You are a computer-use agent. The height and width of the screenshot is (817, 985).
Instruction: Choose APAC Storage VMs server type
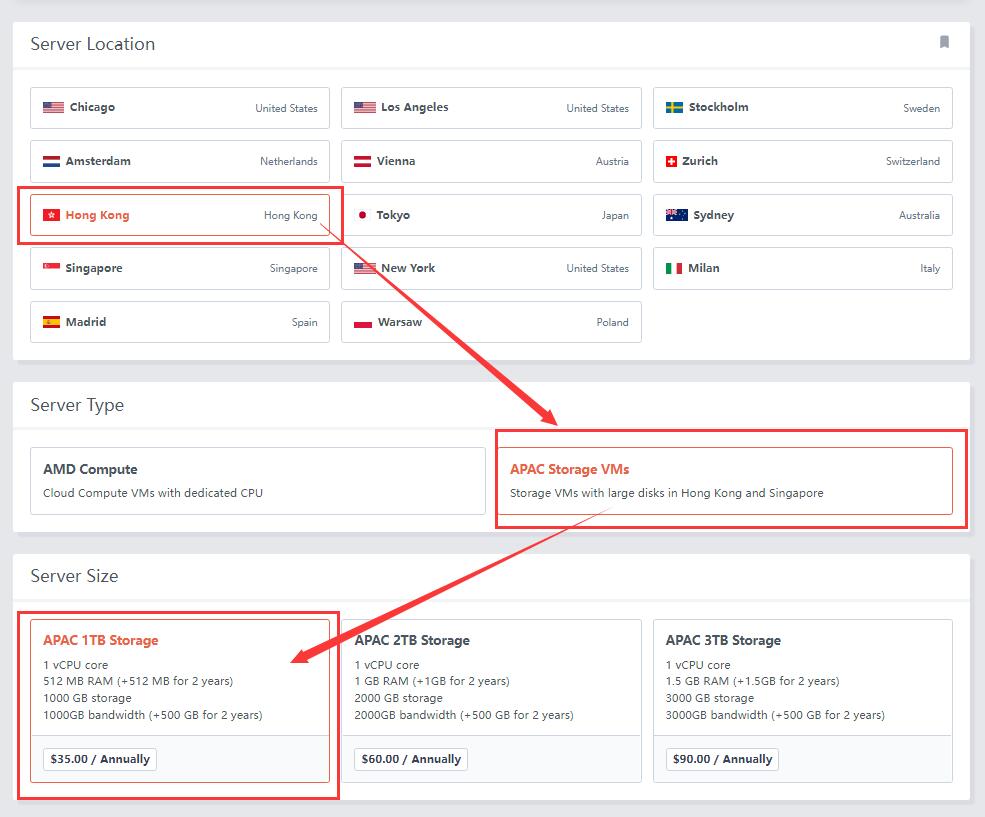(x=724, y=480)
